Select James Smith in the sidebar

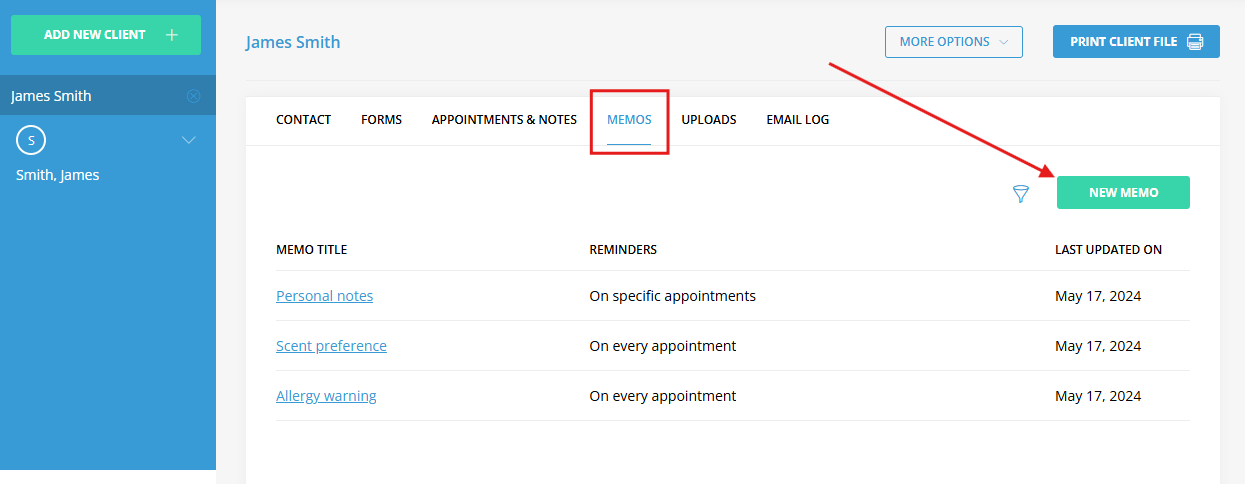51,96
